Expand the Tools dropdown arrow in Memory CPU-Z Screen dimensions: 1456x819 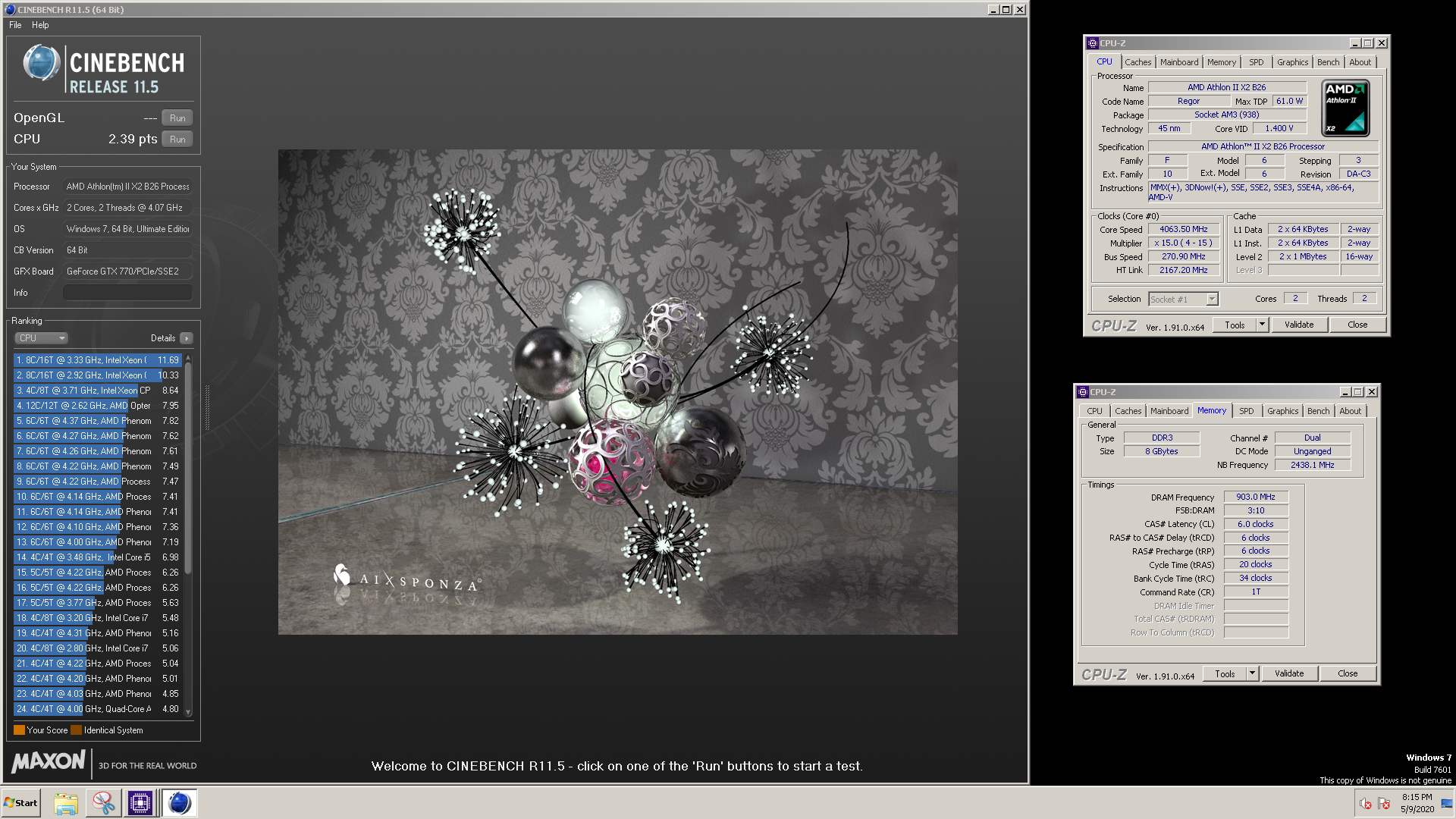(1253, 673)
